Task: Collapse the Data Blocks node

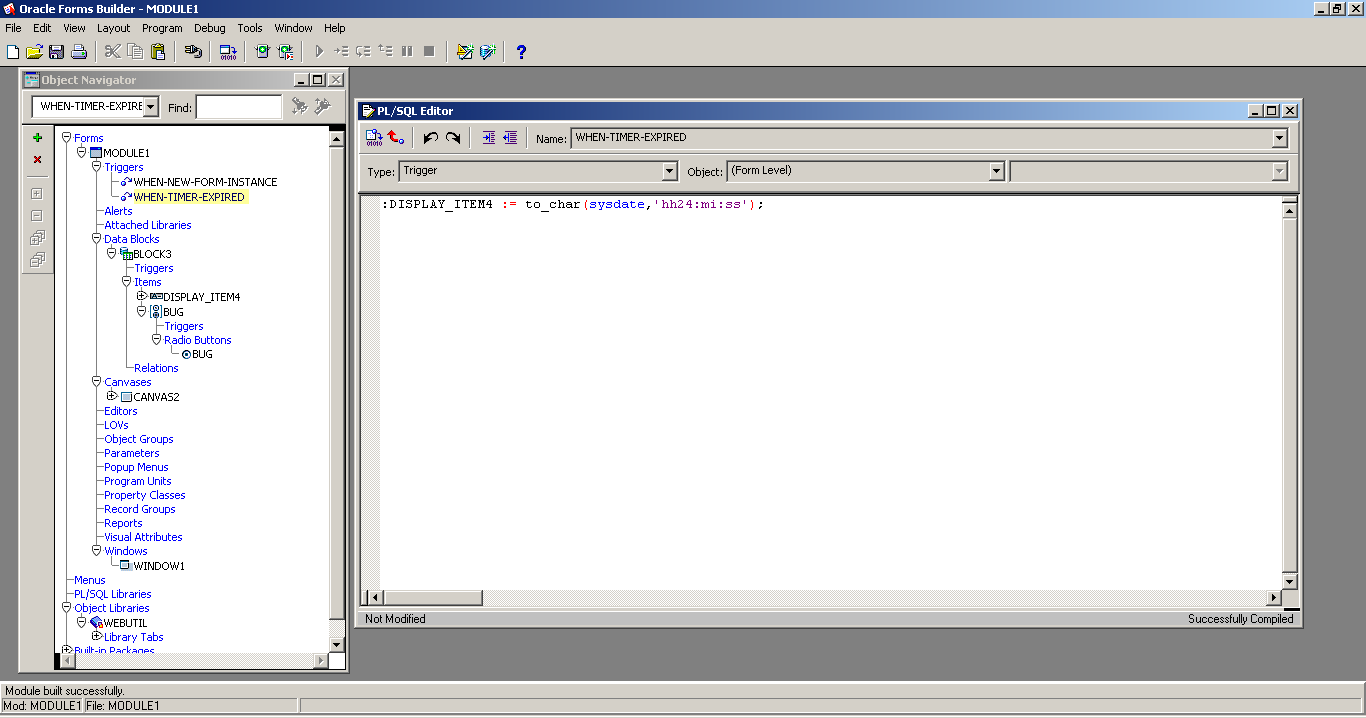Action: (97, 239)
